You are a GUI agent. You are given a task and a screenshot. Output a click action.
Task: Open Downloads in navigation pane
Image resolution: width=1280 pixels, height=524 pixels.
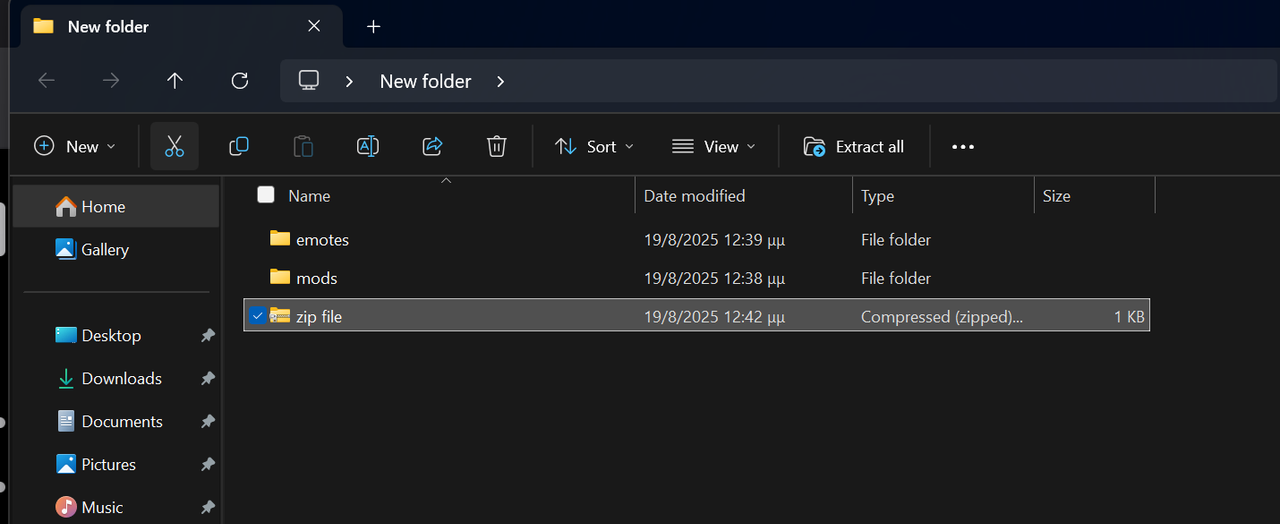pos(115,378)
